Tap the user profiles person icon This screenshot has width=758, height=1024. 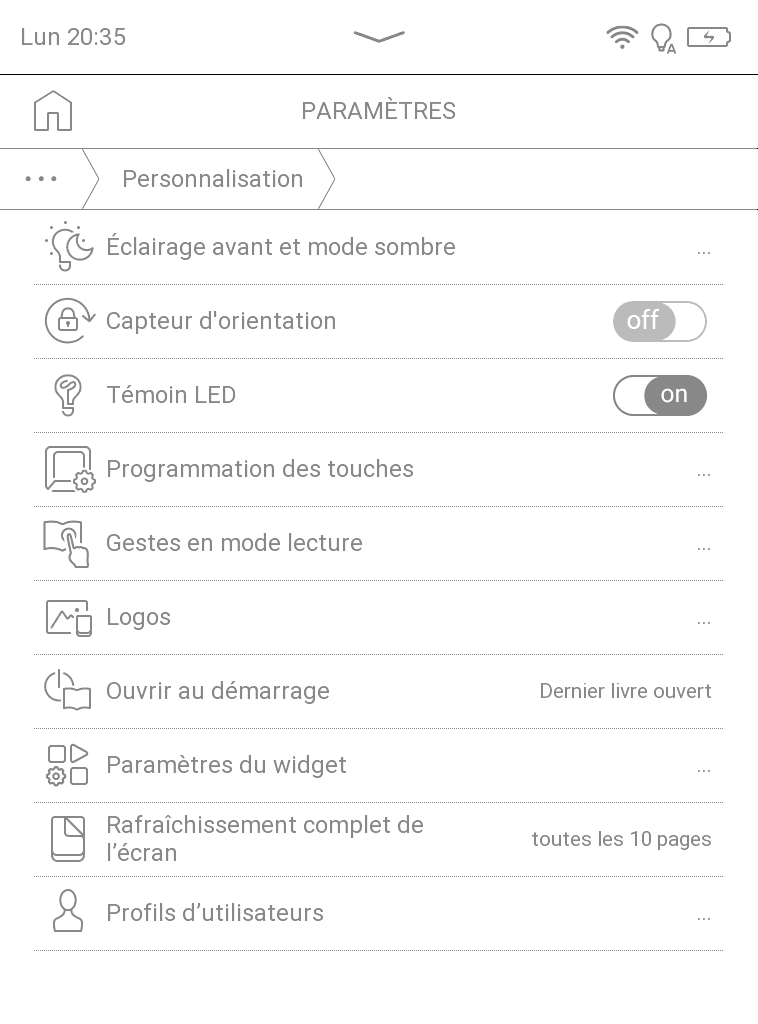point(67,913)
